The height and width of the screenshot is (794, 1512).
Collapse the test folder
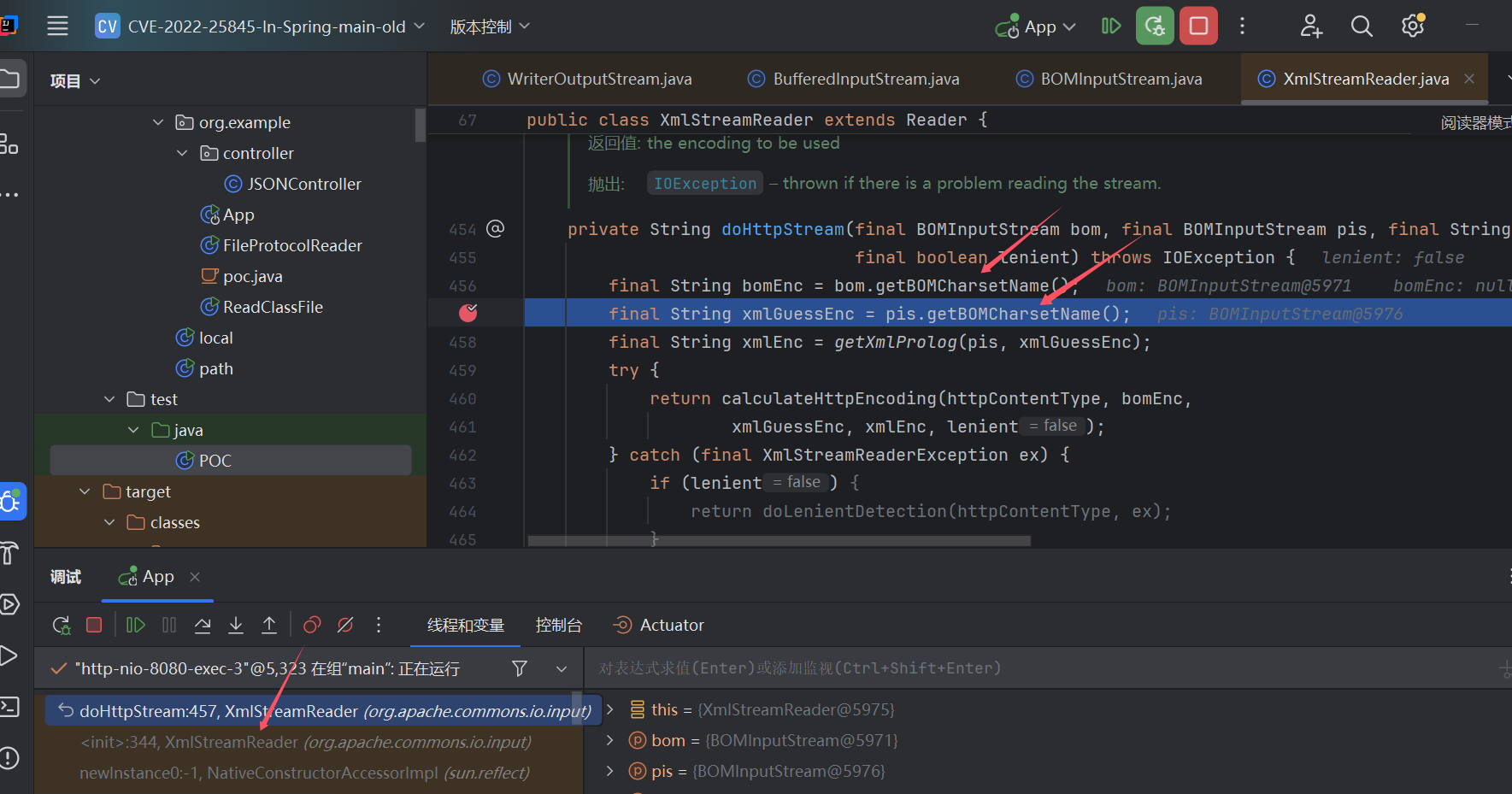[109, 399]
